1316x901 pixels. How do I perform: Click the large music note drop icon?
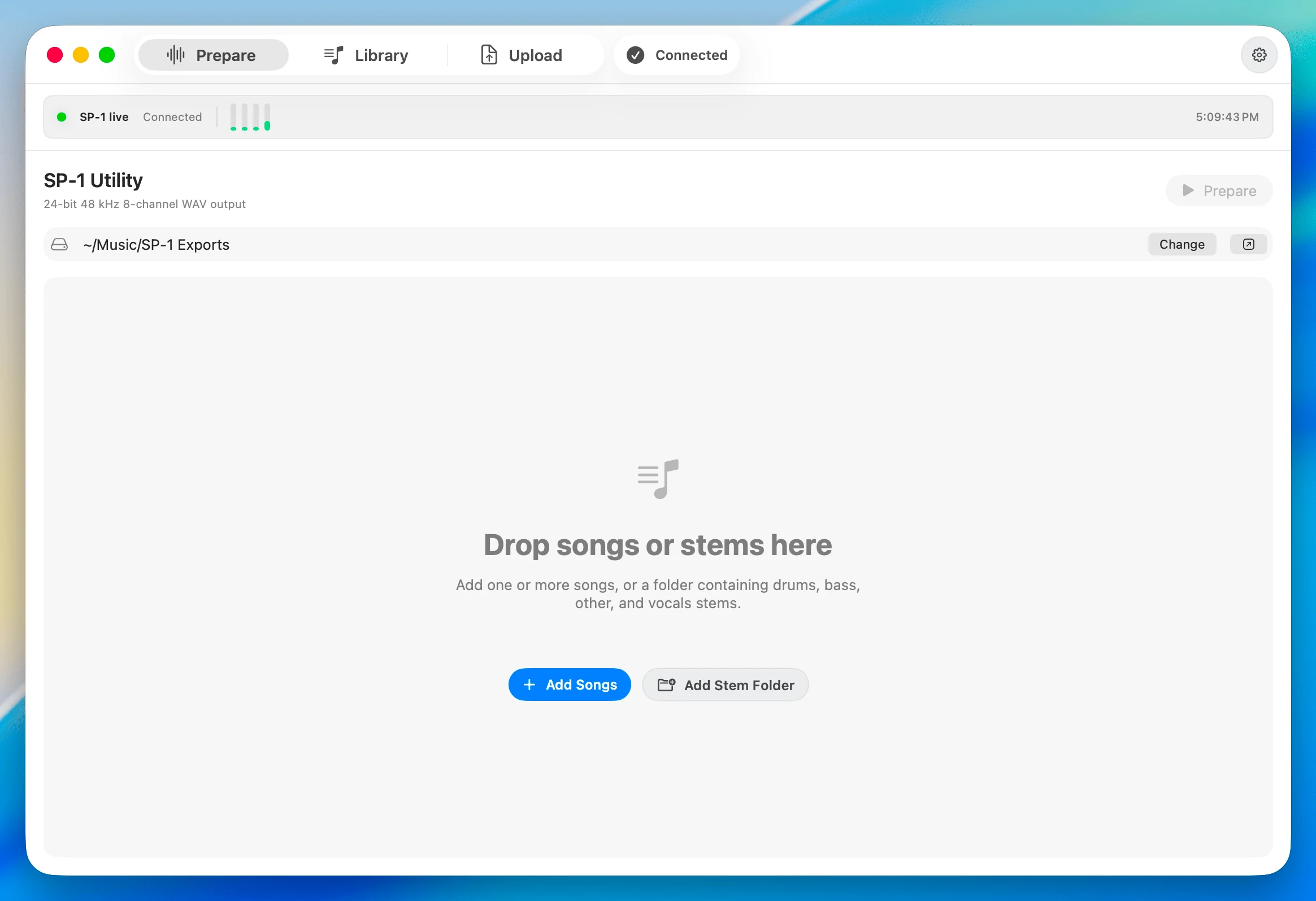tap(658, 479)
